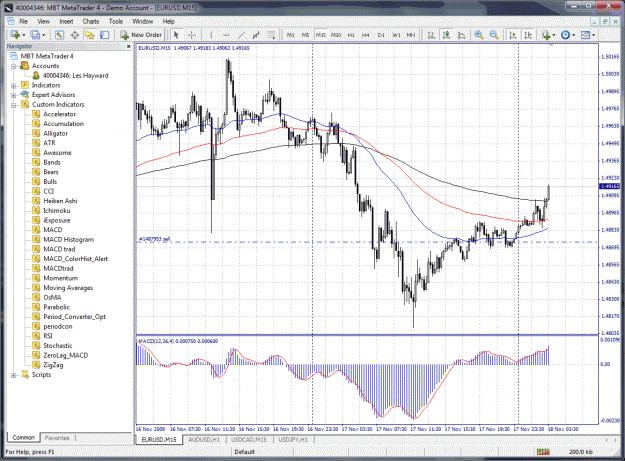Image resolution: width=625 pixels, height=461 pixels.
Task: Open Templates dropdown arrow
Action: coord(594,35)
